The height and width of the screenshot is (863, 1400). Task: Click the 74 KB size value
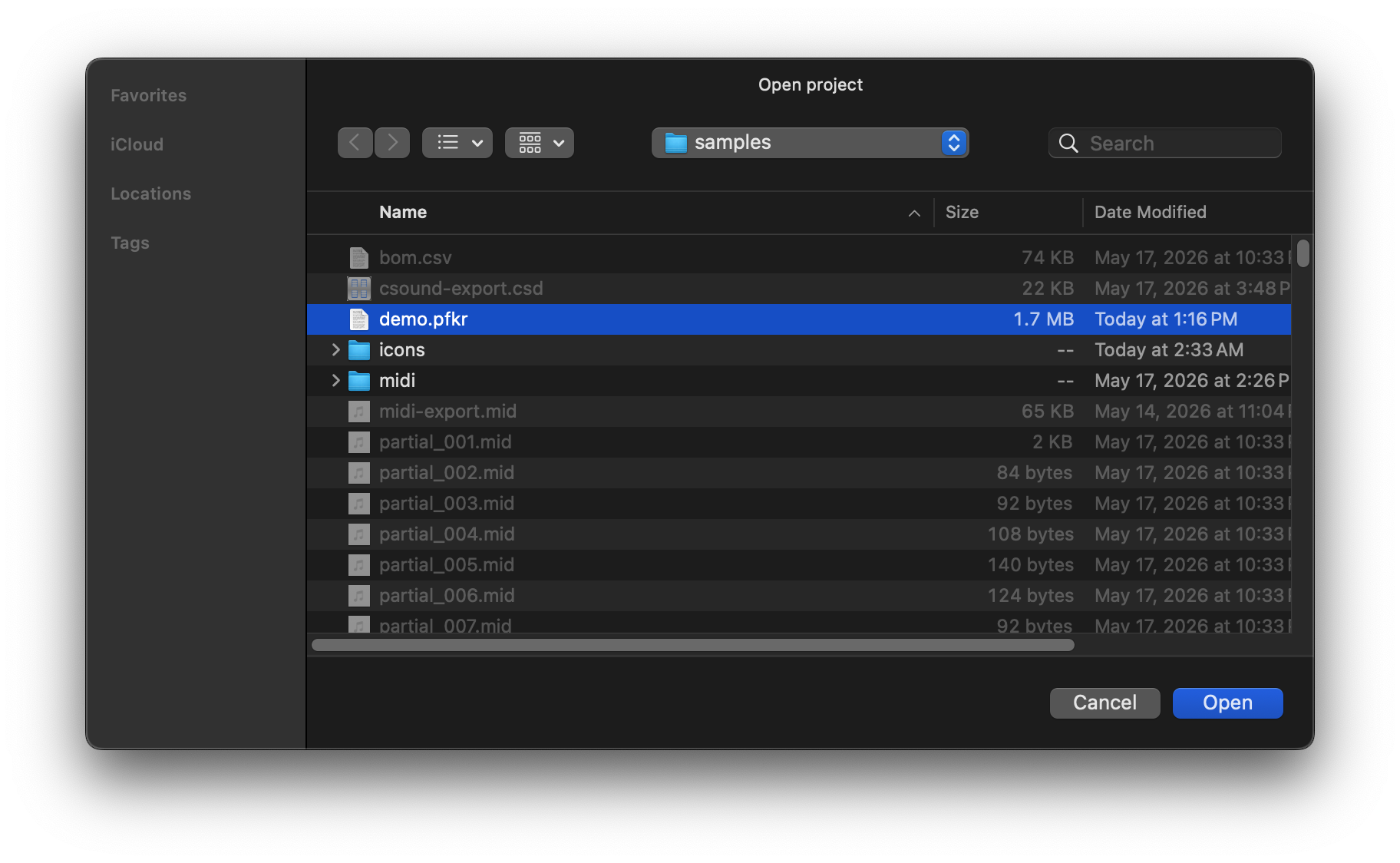tap(1048, 258)
